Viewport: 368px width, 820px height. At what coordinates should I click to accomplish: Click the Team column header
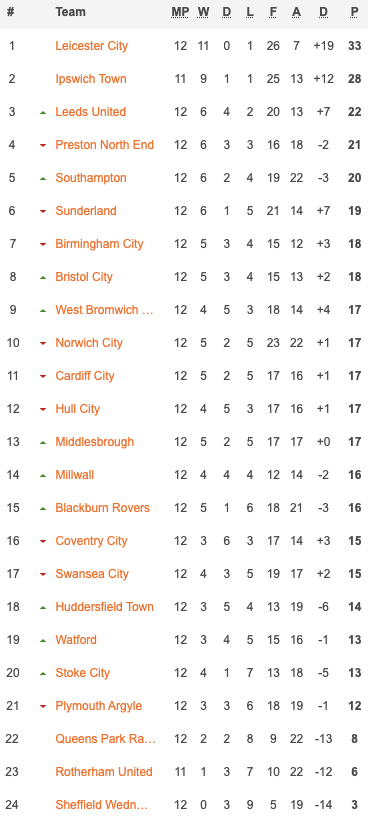tap(70, 12)
